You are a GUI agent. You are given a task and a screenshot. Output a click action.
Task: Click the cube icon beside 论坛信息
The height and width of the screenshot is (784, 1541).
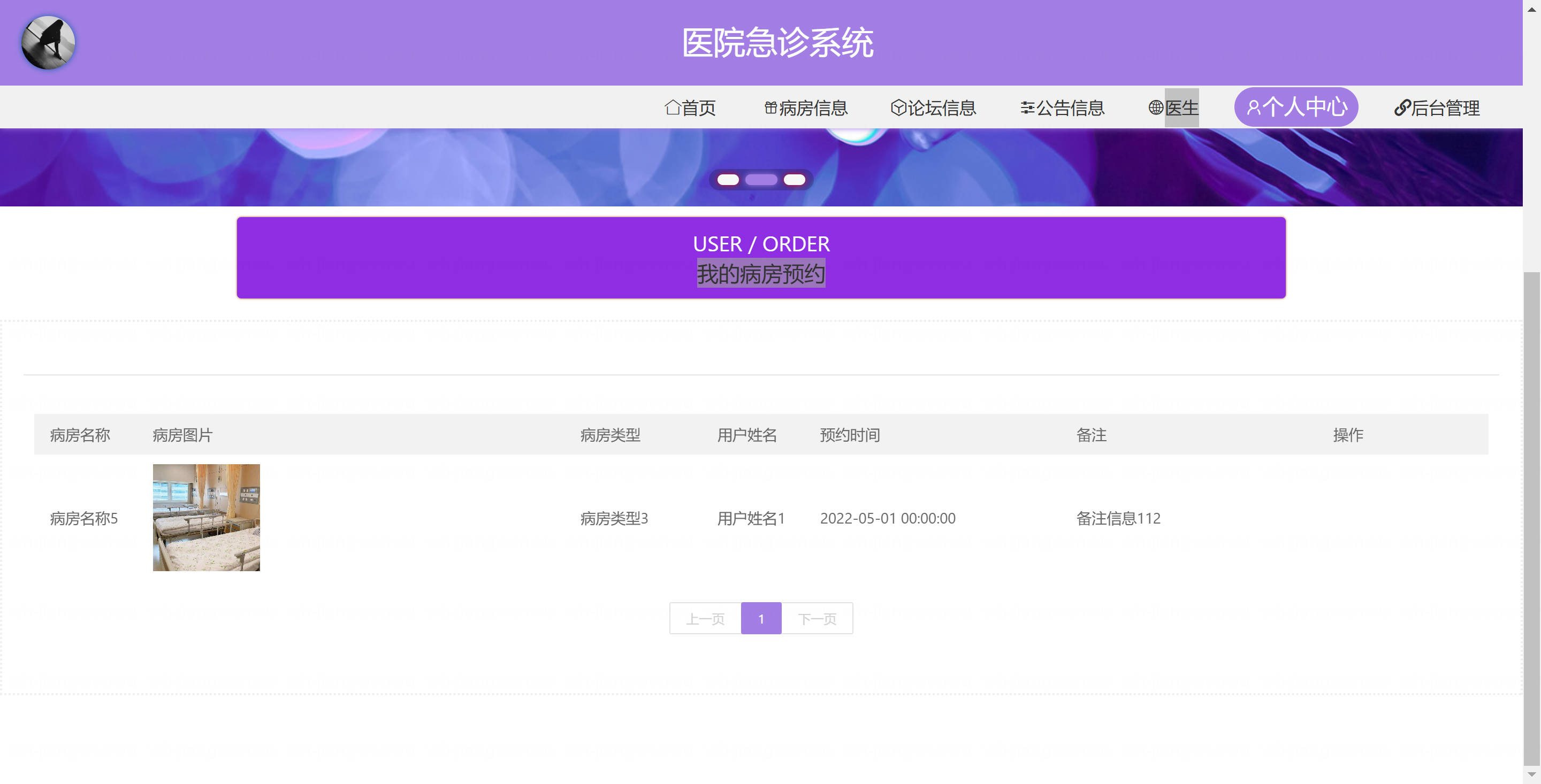[x=898, y=107]
